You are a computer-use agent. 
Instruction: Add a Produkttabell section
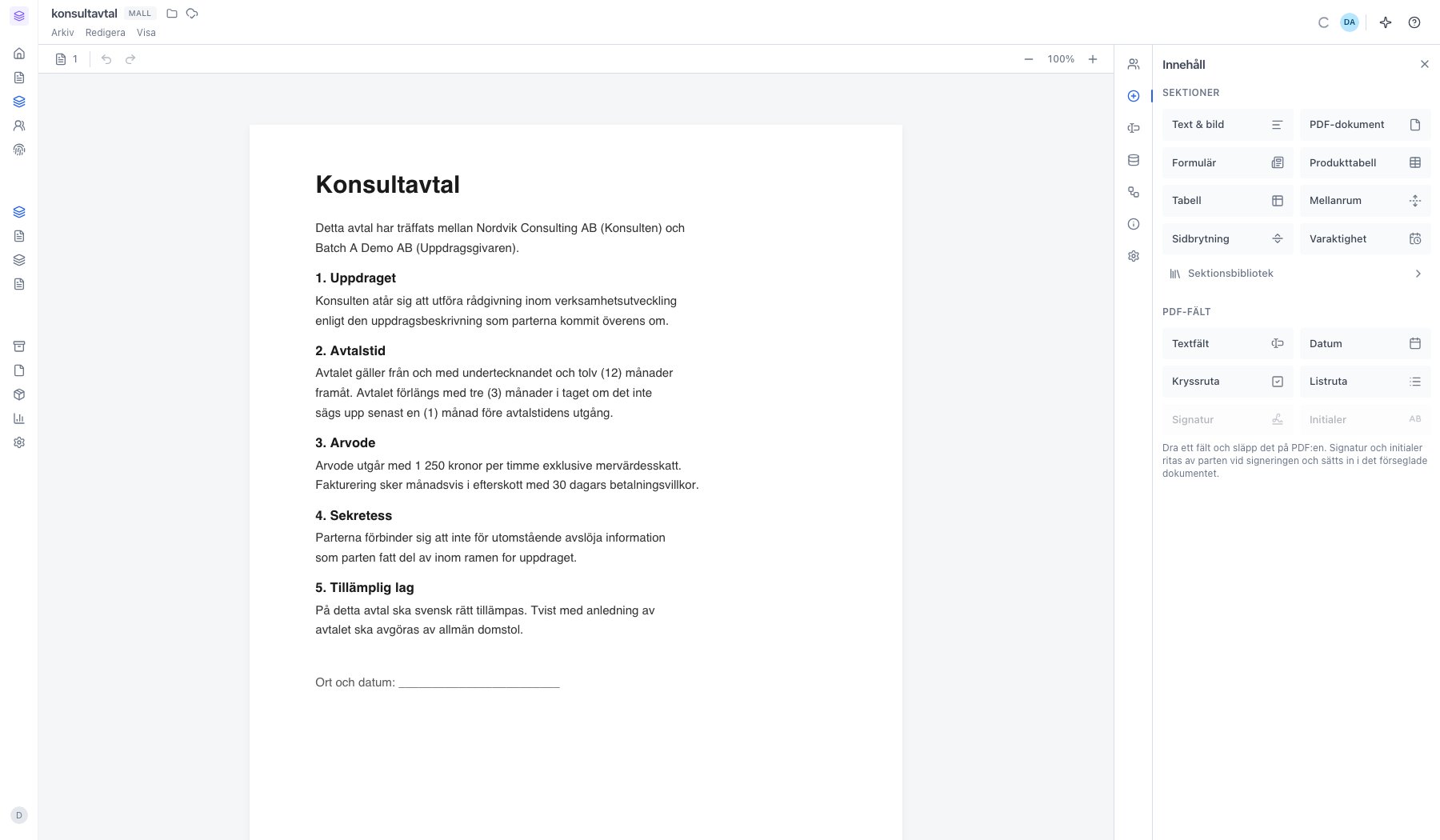1365,162
